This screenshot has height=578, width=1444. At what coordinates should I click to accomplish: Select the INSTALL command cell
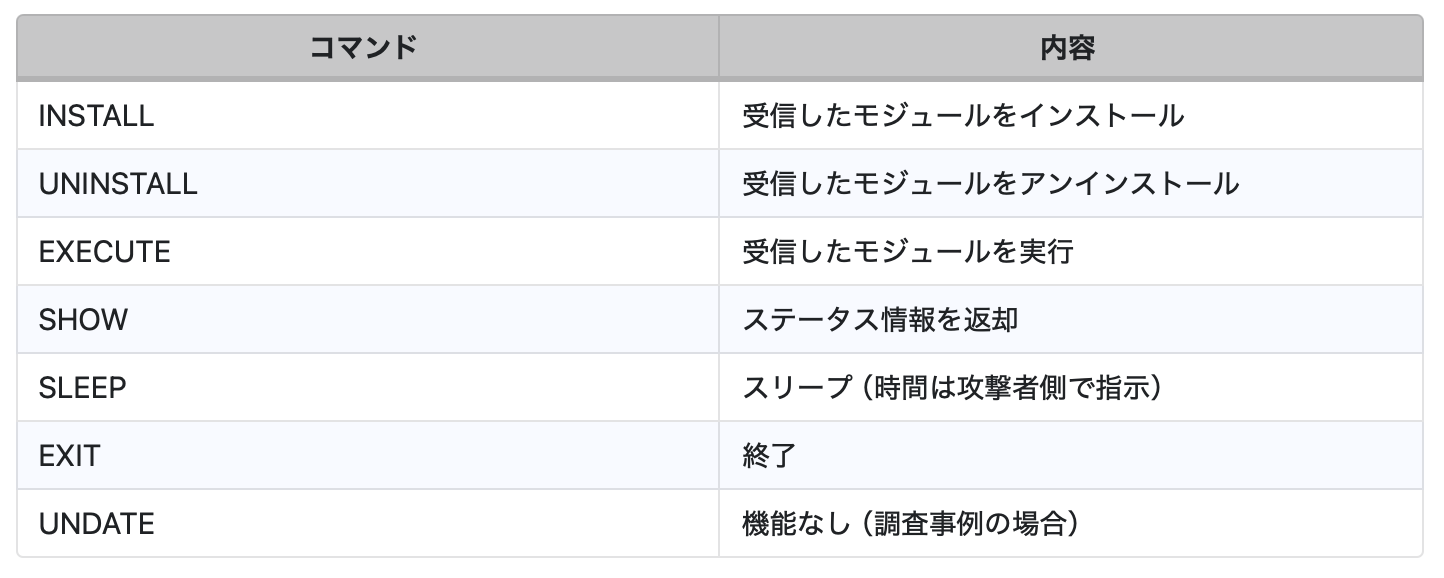click(x=96, y=116)
